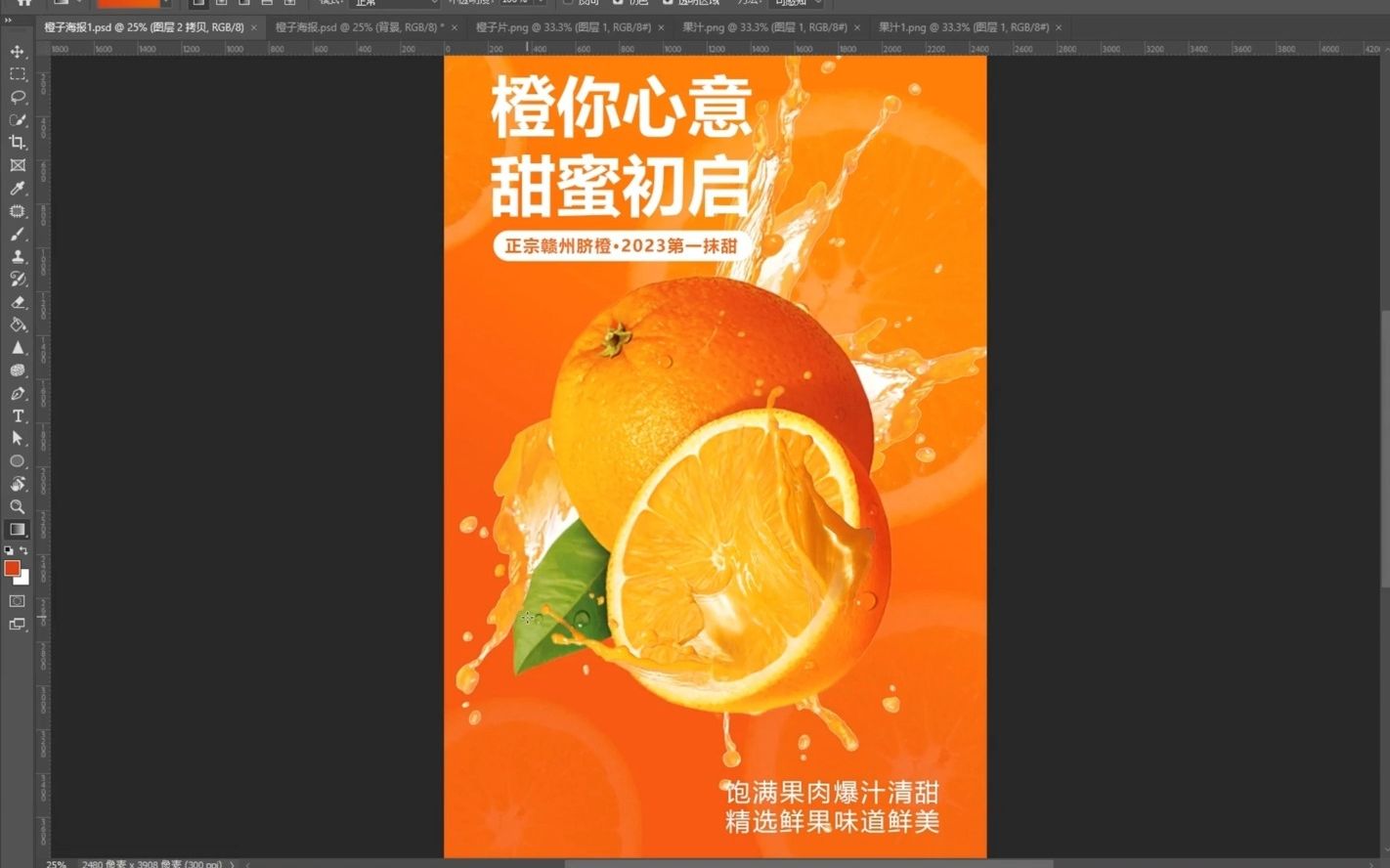This screenshot has height=868, width=1390.
Task: Click the 精选鲜果味道鲜美 text line
Action: click(832, 821)
